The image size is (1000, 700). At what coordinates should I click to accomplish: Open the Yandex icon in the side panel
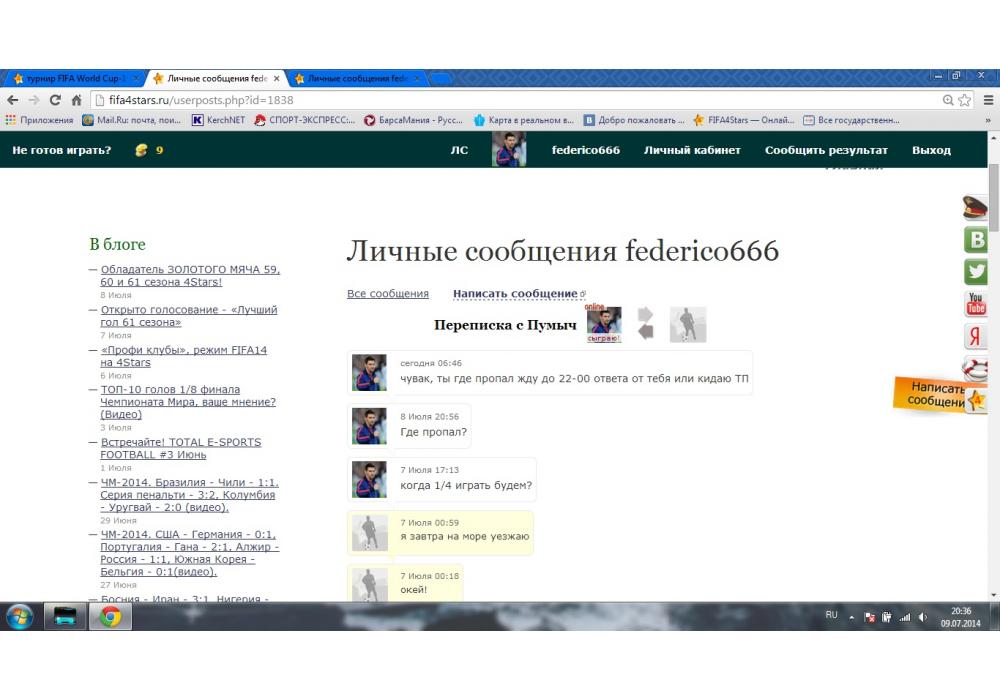976,337
